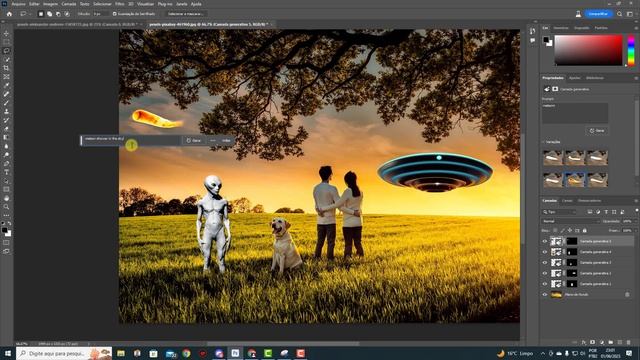Open the search icon at top right
This screenshot has height=360, width=640.
(x=619, y=14)
